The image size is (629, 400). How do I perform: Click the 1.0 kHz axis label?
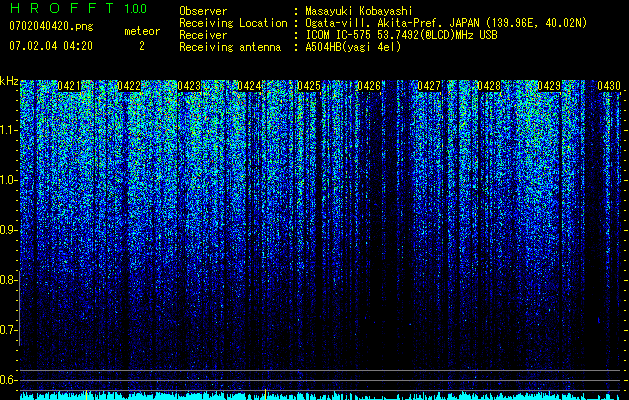pos(8,180)
